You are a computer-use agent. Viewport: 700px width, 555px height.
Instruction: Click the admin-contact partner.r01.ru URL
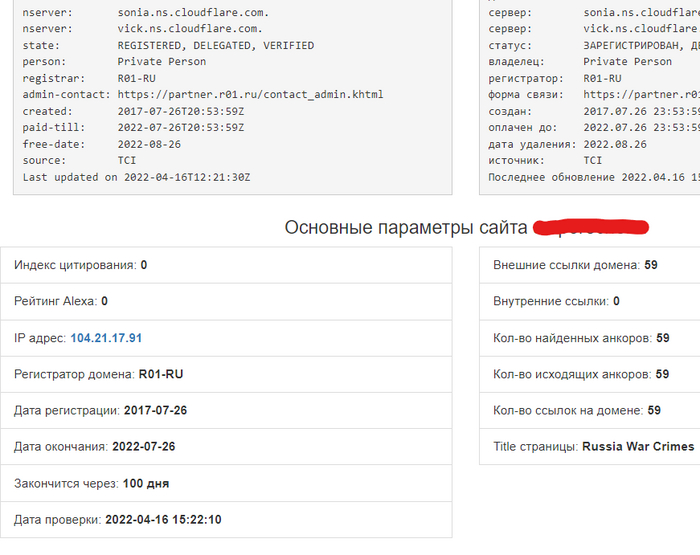[250, 95]
